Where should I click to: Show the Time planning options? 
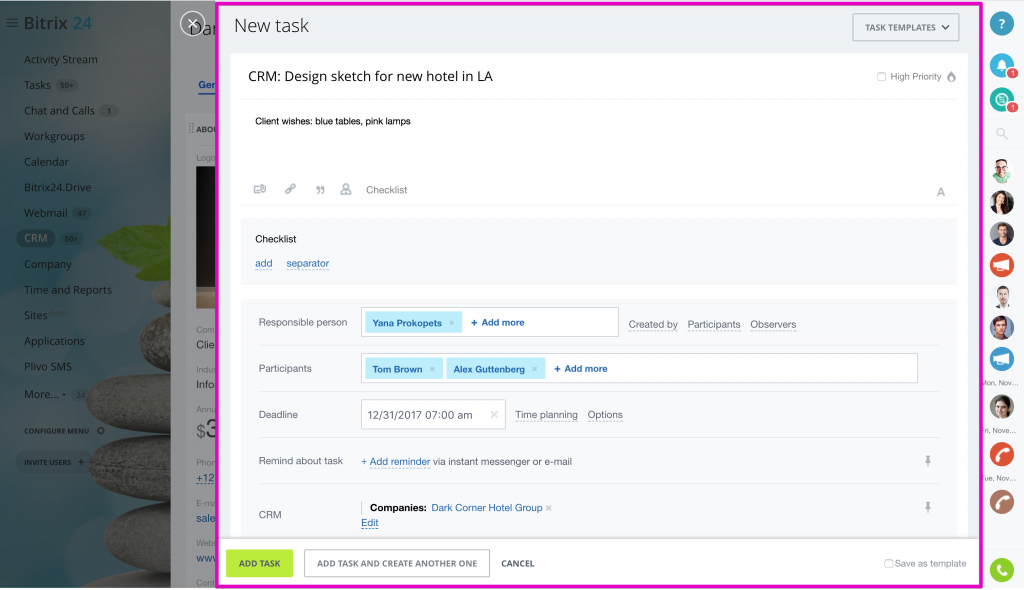click(546, 415)
